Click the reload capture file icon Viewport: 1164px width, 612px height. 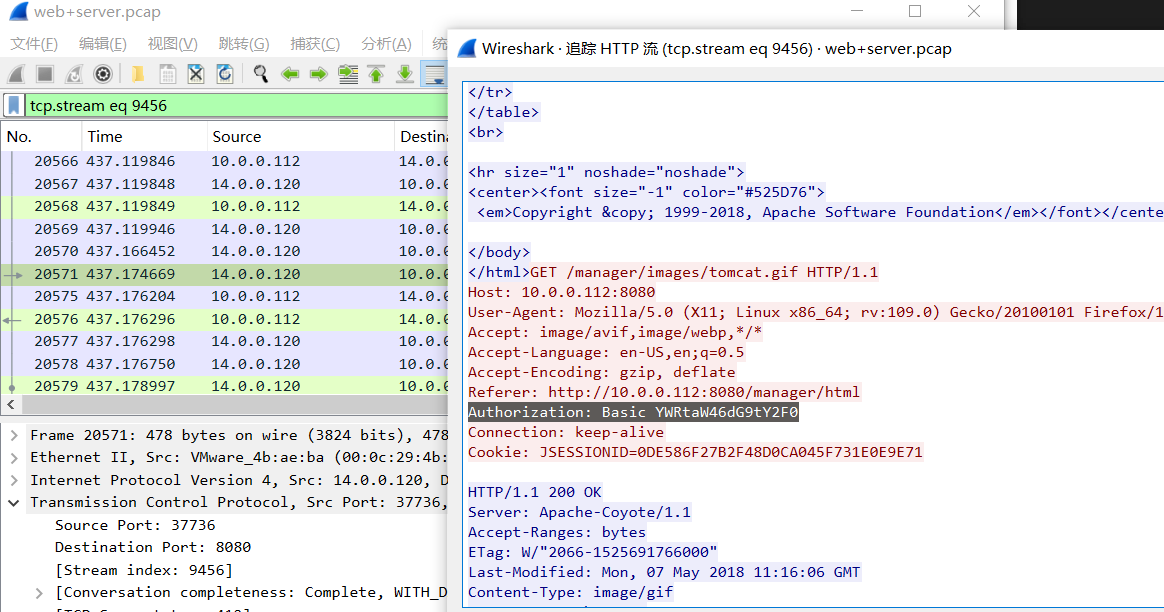[x=225, y=74]
